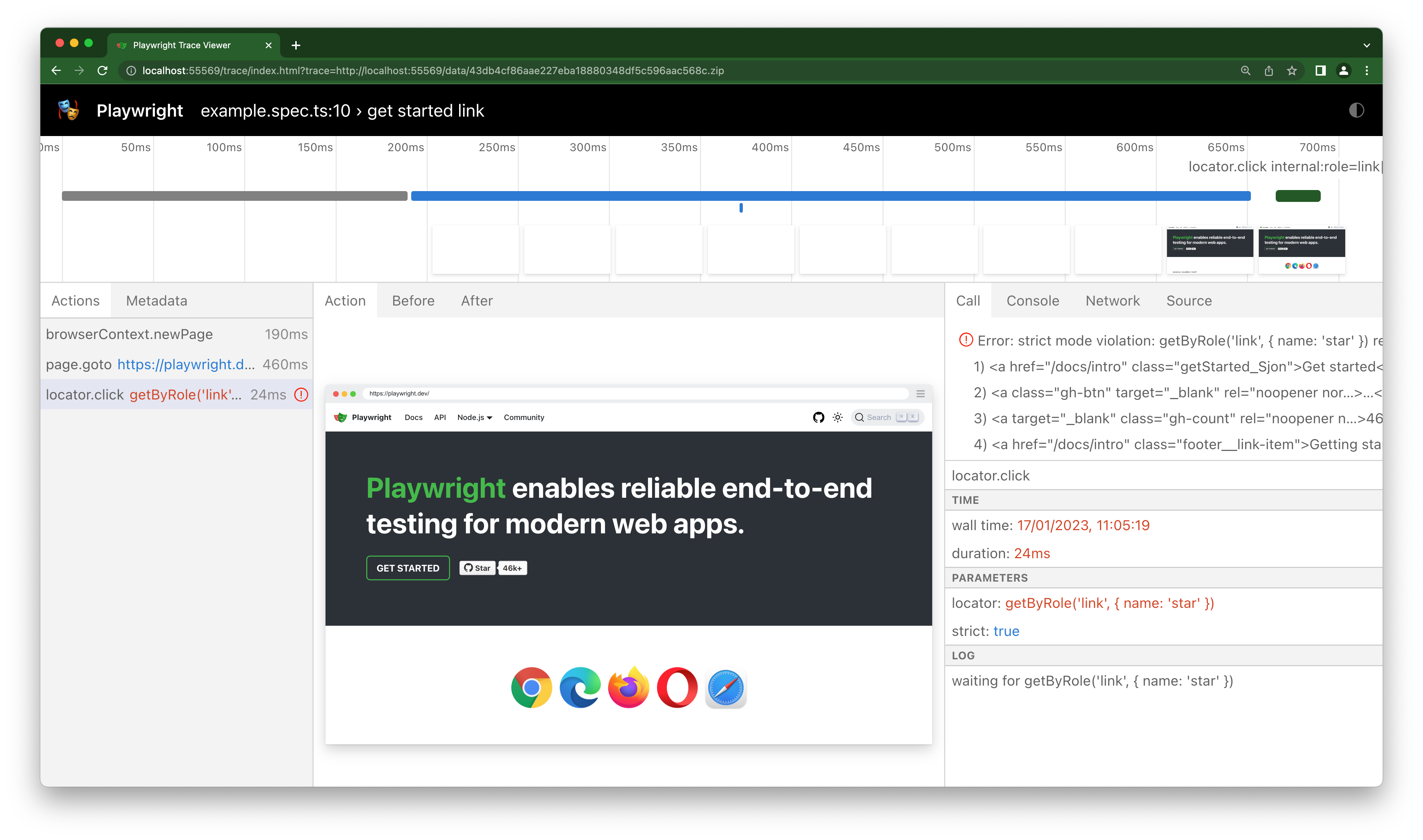This screenshot has height=840, width=1423.
Task: Click the red error icon on locator.click row
Action: coord(301,394)
